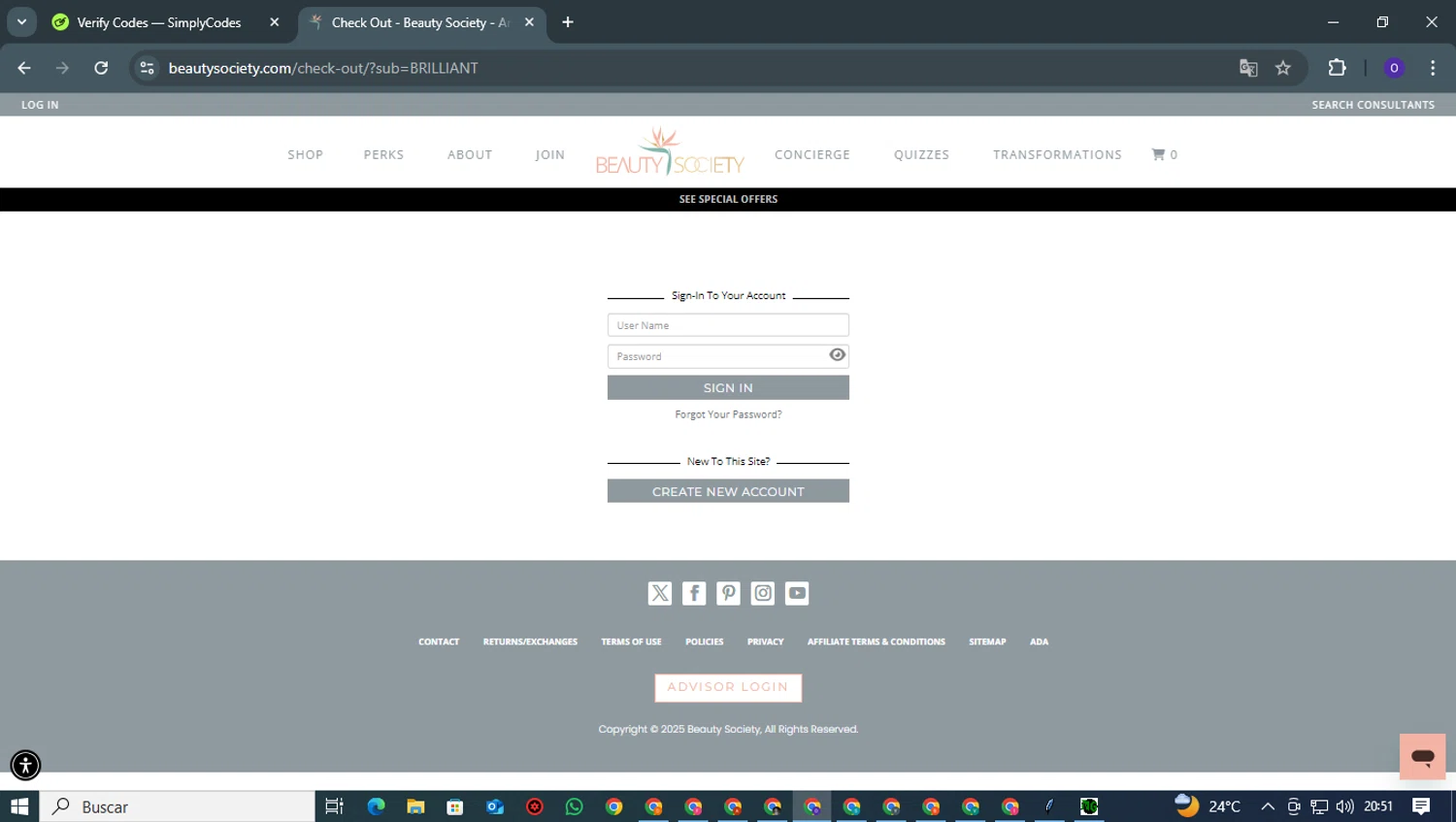Click Forgot Your Password link

coord(728,414)
